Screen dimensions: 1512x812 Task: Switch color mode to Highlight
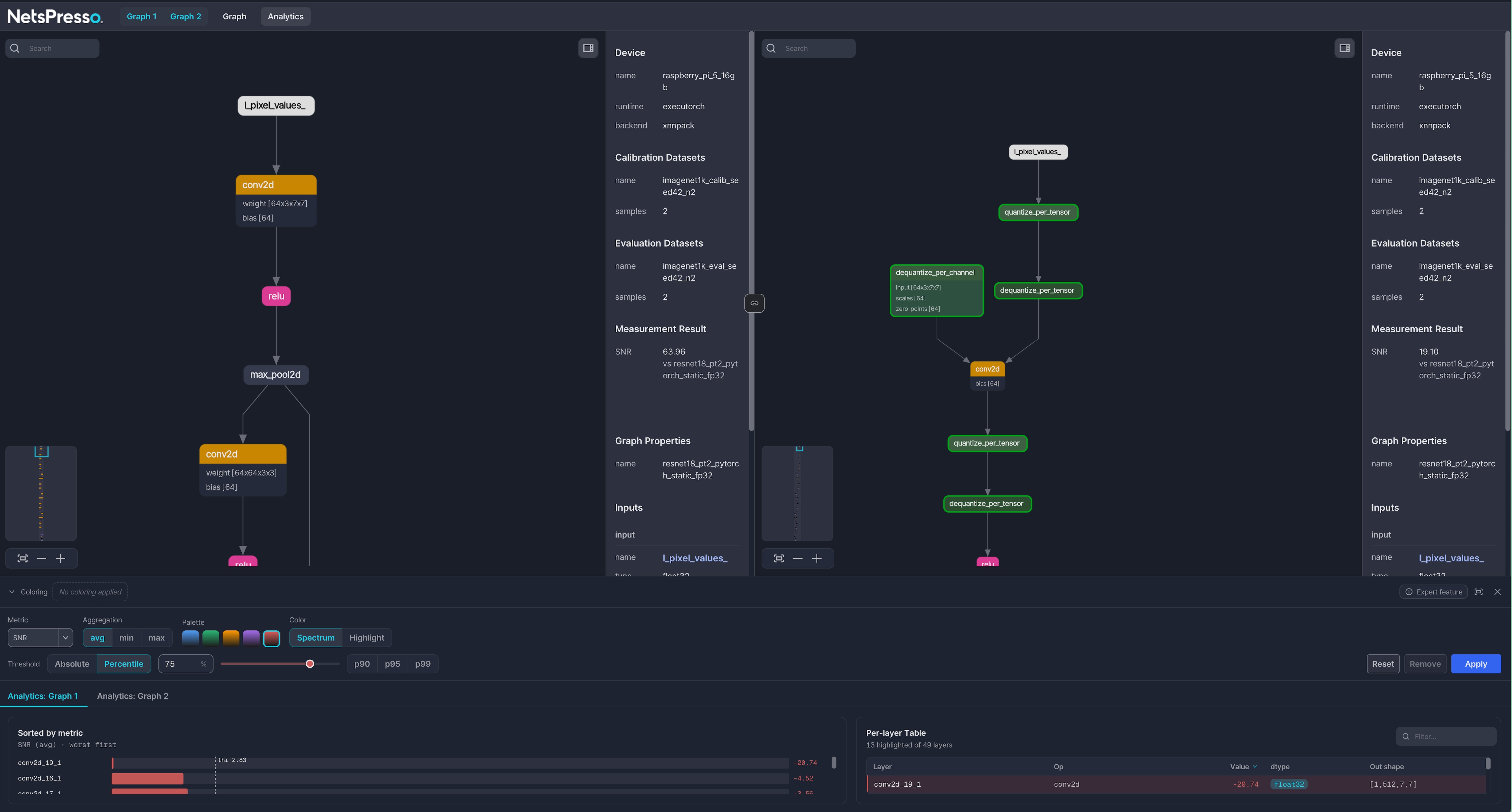click(x=367, y=638)
